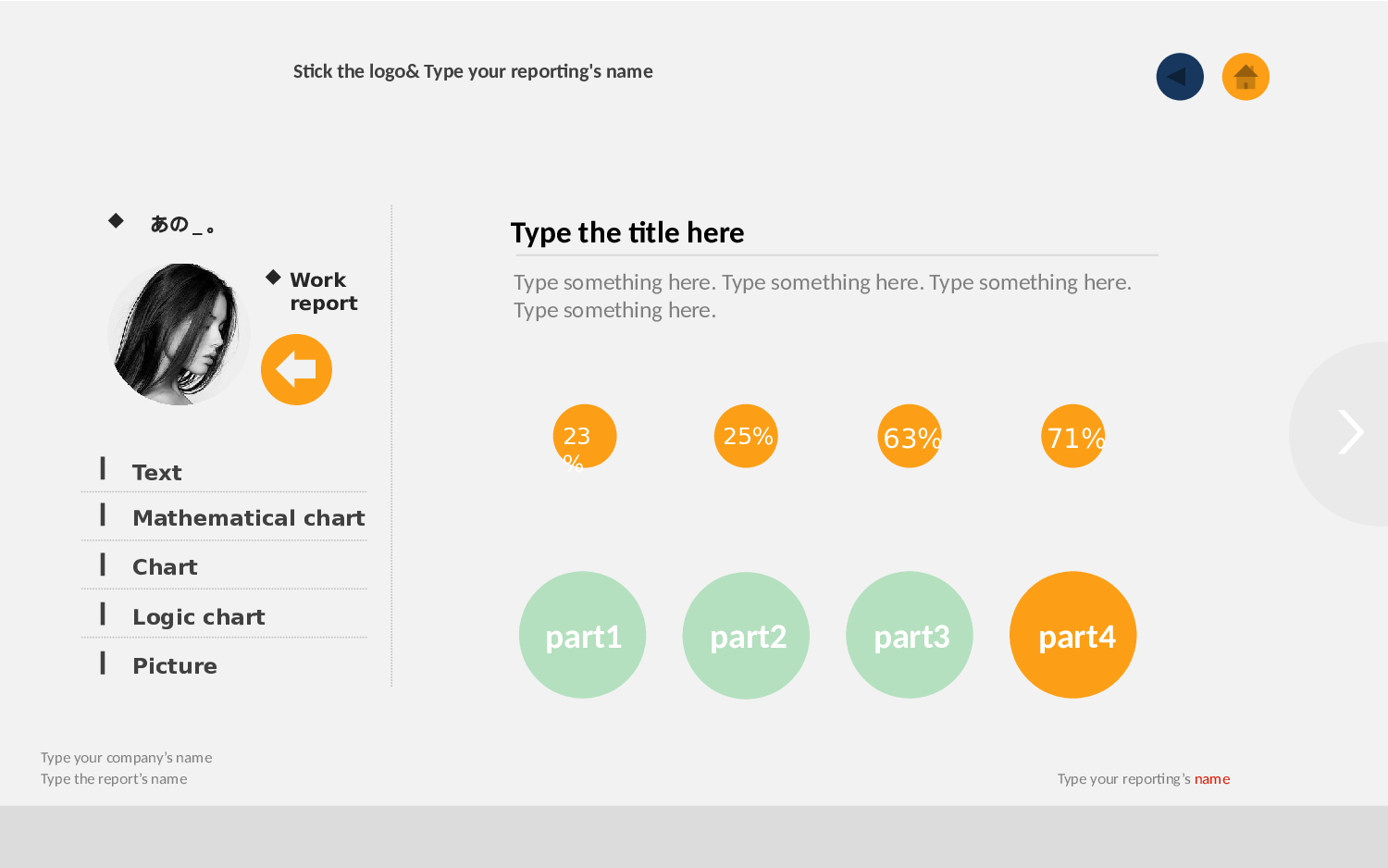The width and height of the screenshot is (1388, 868).
Task: Click the circular portrait photo
Action: [178, 334]
